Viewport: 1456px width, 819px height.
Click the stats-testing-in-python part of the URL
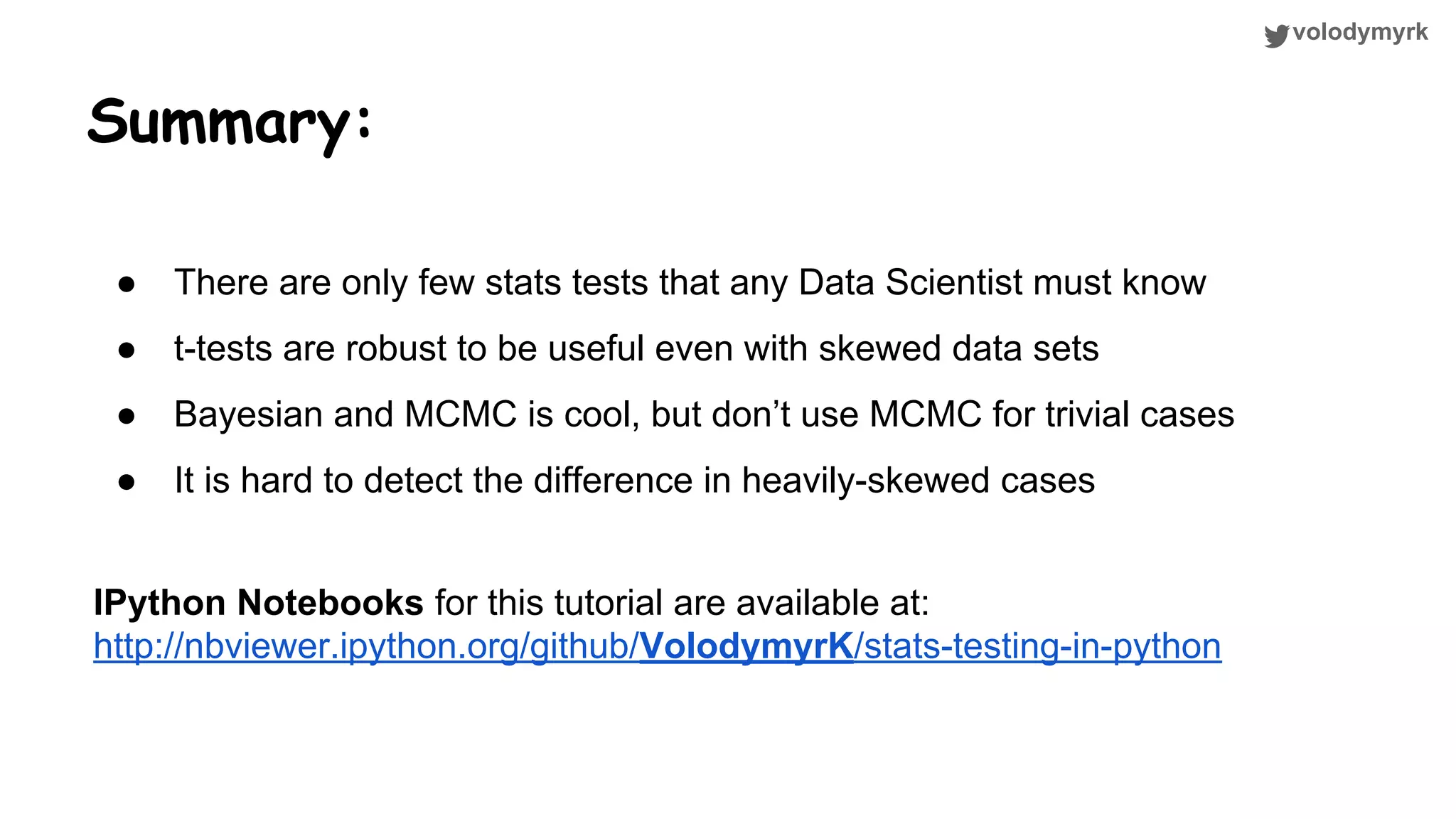1038,646
